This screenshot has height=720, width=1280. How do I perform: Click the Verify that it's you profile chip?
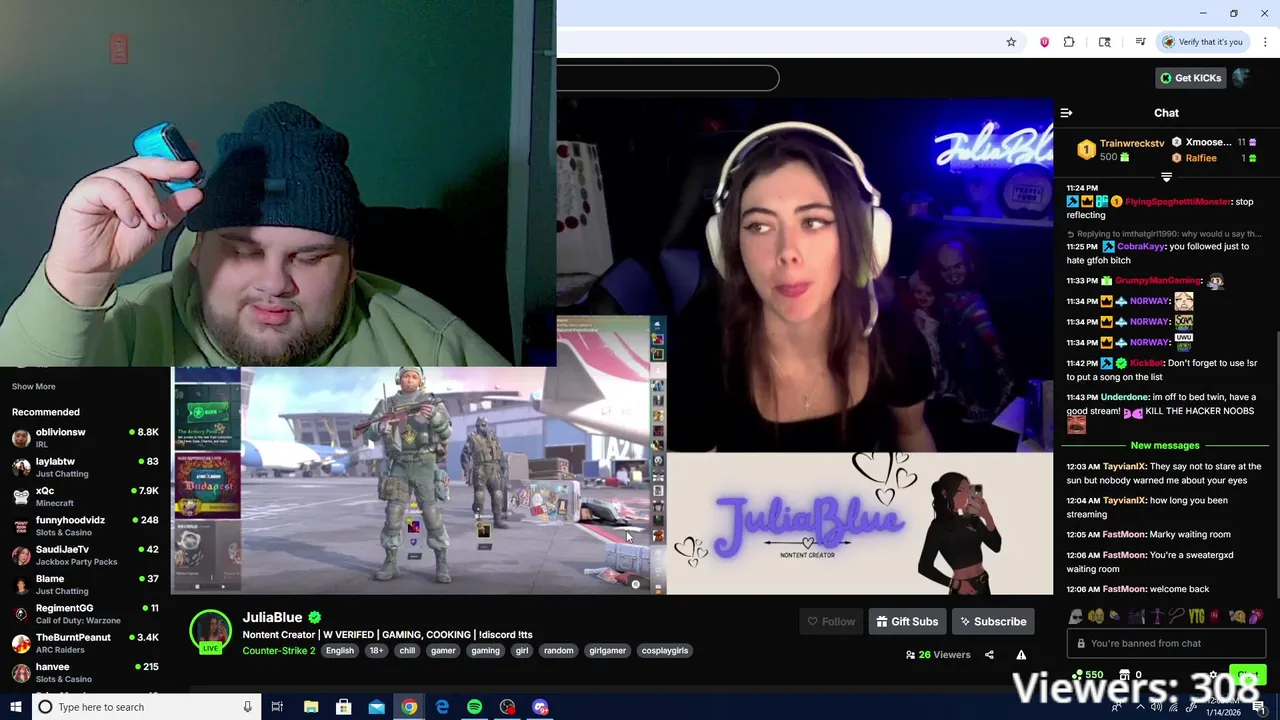pos(1202,42)
